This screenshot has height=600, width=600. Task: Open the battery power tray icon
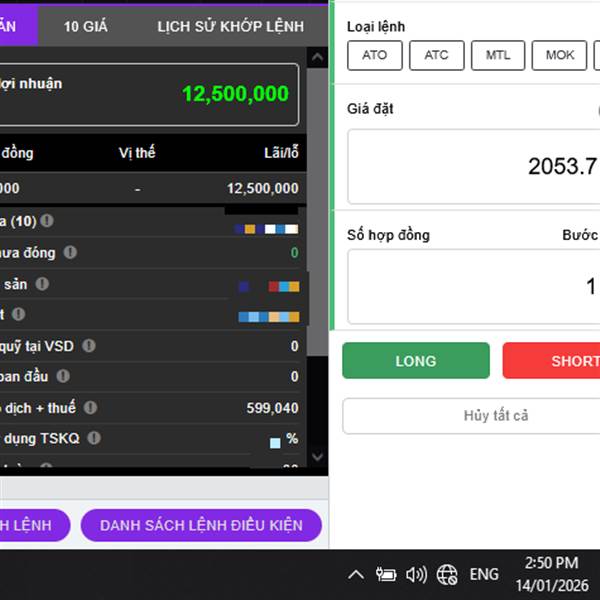[386, 574]
